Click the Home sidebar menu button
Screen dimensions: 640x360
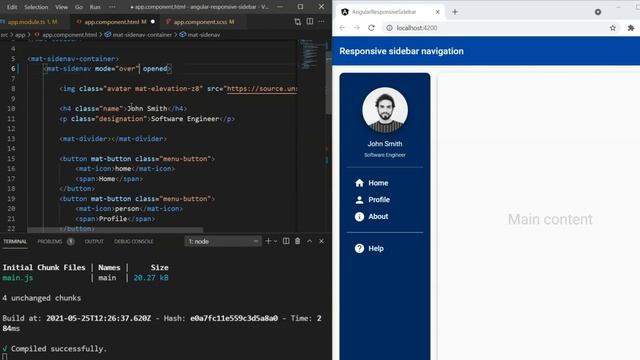click(384, 183)
